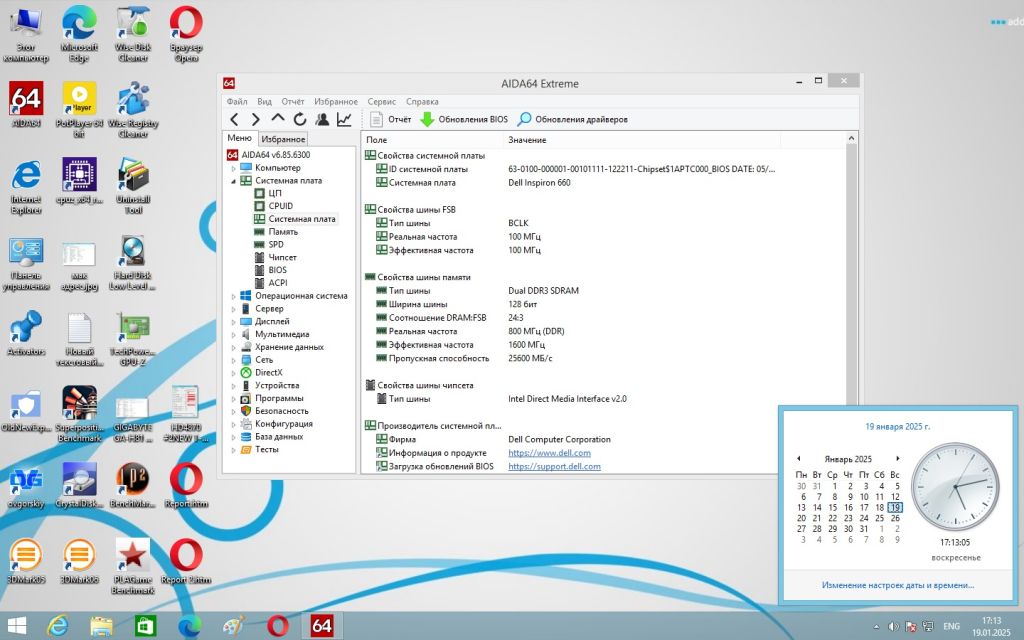Open File Explorer from the taskbar
The width and height of the screenshot is (1024, 640).
(x=101, y=626)
